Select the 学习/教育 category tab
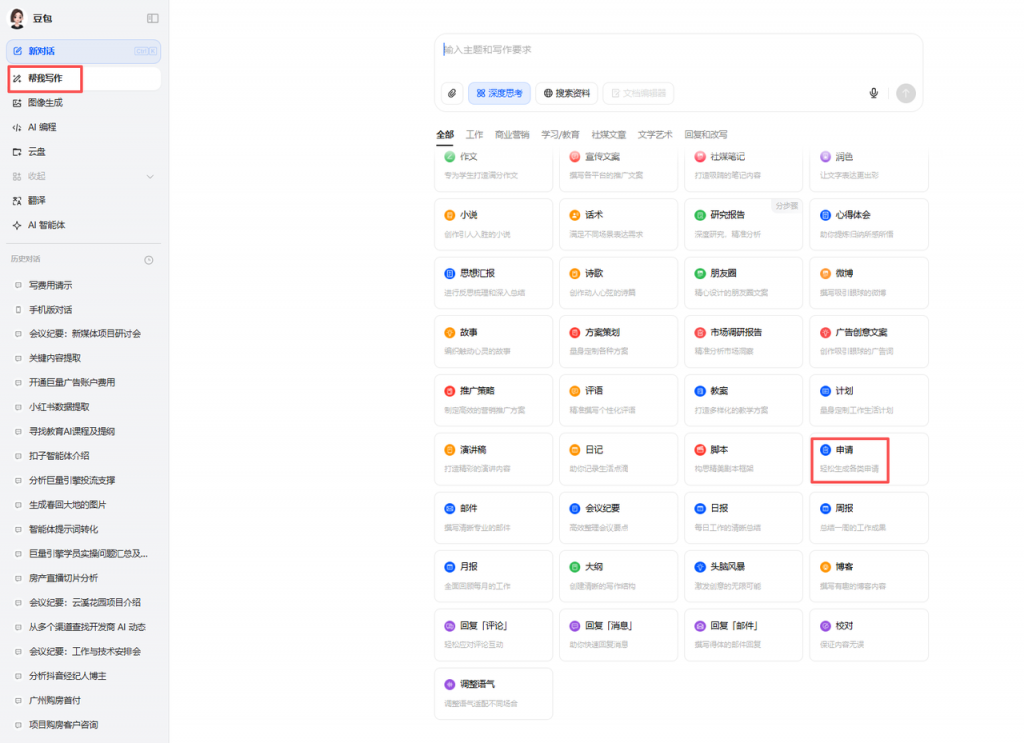The image size is (1024, 743). [x=560, y=134]
